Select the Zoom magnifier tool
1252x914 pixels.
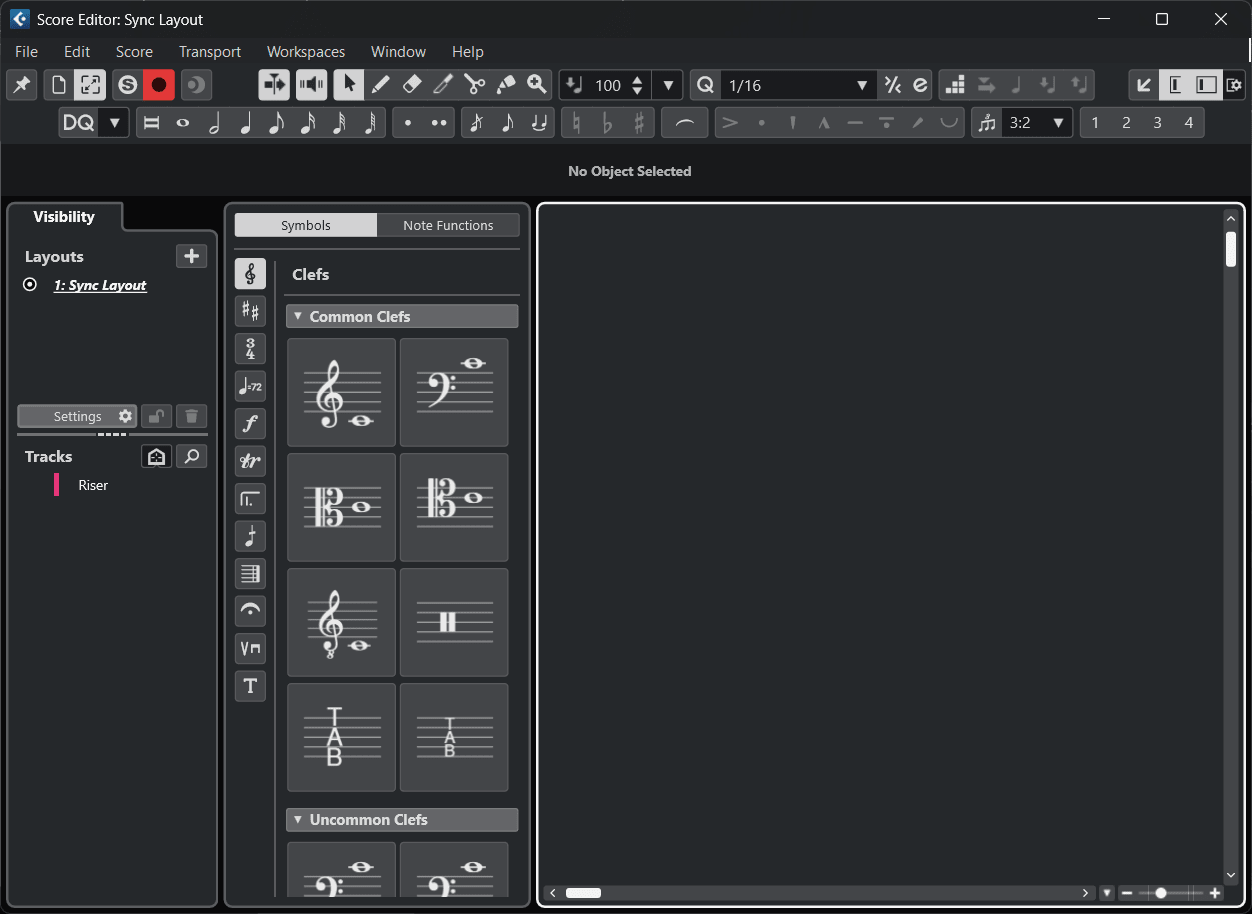pyautogui.click(x=537, y=85)
